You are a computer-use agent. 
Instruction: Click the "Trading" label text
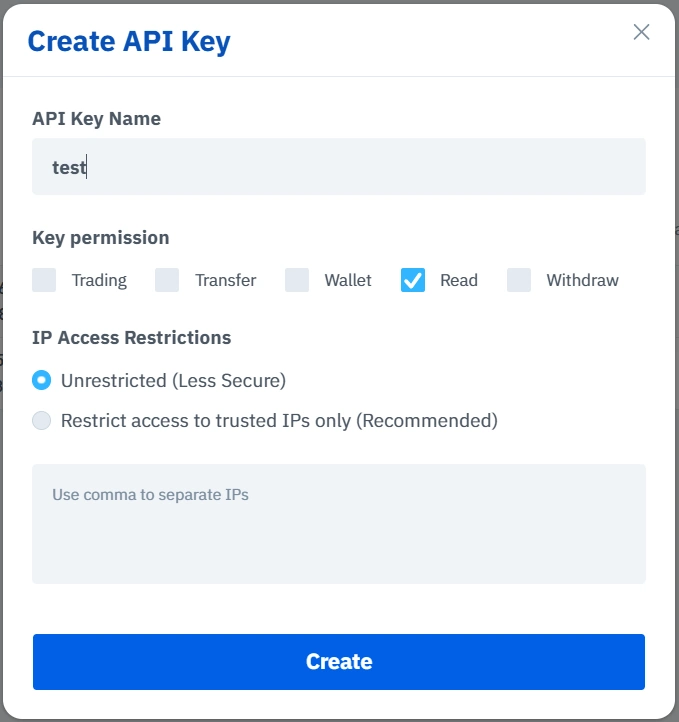(99, 280)
